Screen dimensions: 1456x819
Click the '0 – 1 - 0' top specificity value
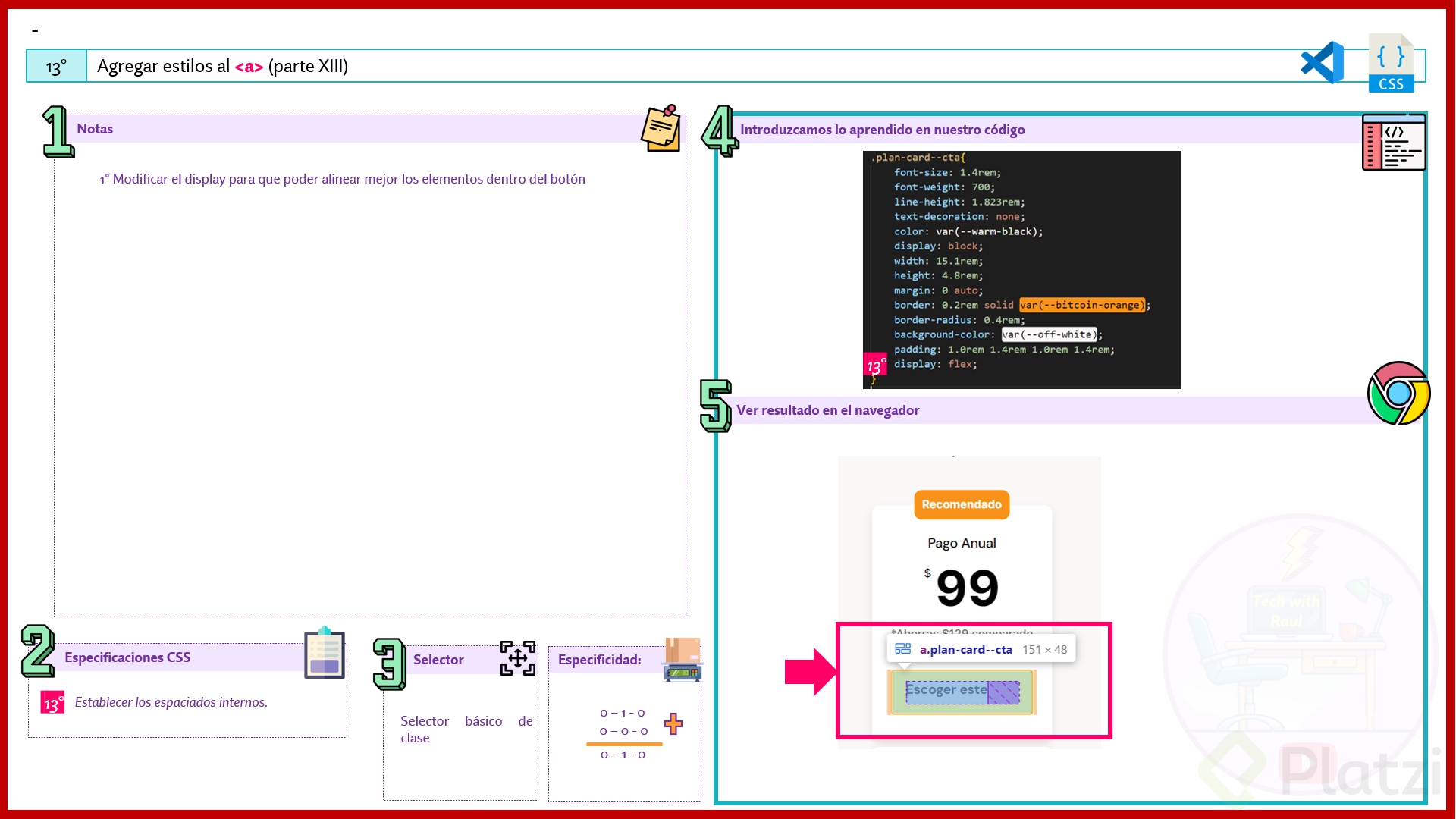[x=623, y=713]
